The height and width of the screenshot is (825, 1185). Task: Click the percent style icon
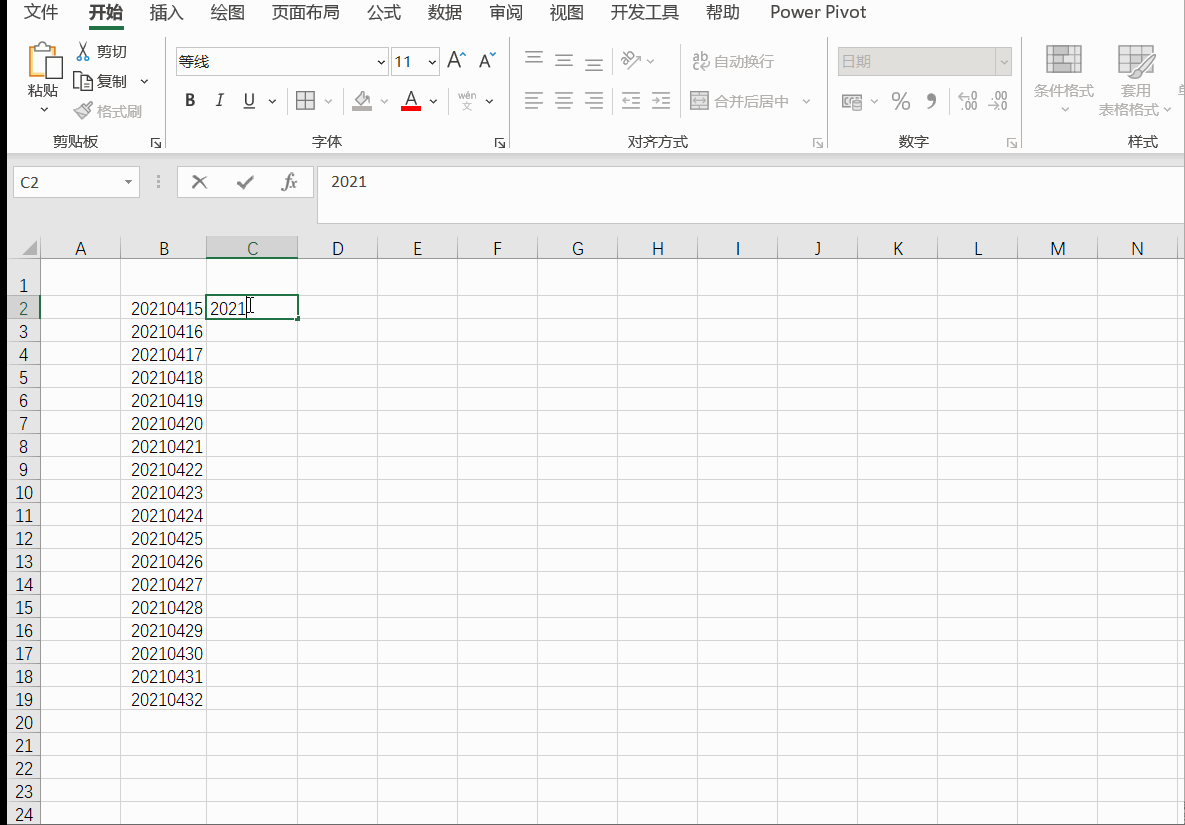901,101
